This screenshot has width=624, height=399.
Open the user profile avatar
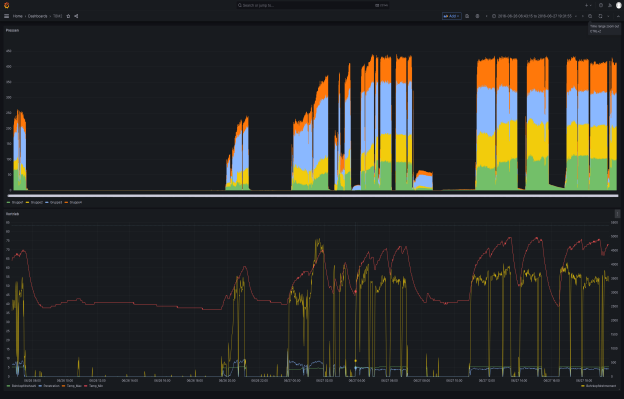tap(619, 5)
